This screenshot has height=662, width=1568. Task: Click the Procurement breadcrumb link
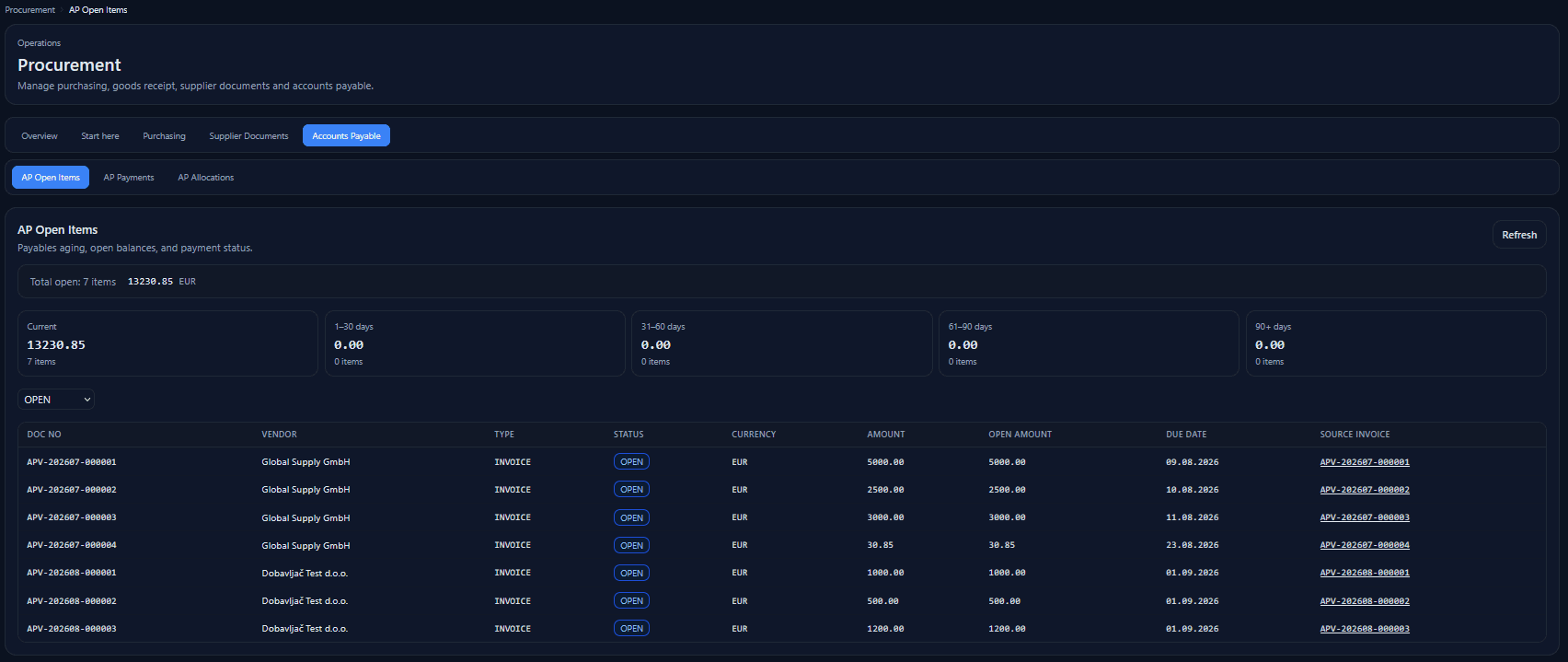[30, 10]
